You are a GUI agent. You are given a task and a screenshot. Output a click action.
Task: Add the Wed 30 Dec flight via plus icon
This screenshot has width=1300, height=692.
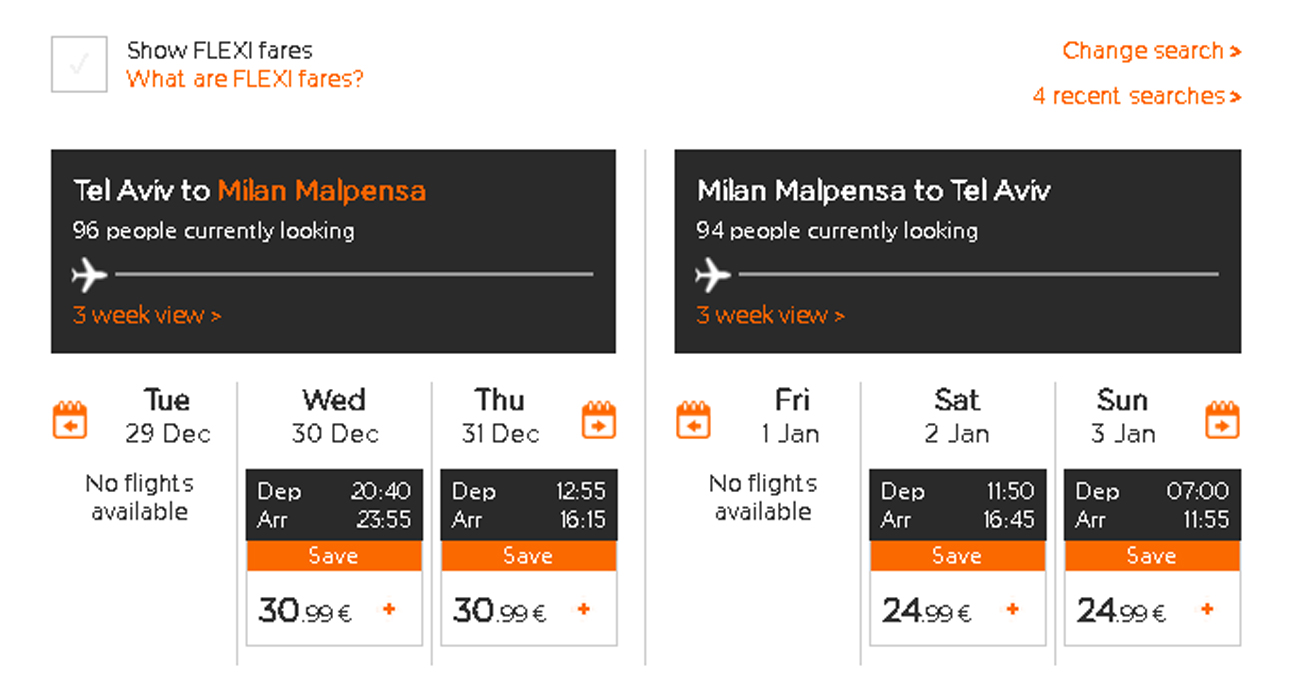point(389,609)
